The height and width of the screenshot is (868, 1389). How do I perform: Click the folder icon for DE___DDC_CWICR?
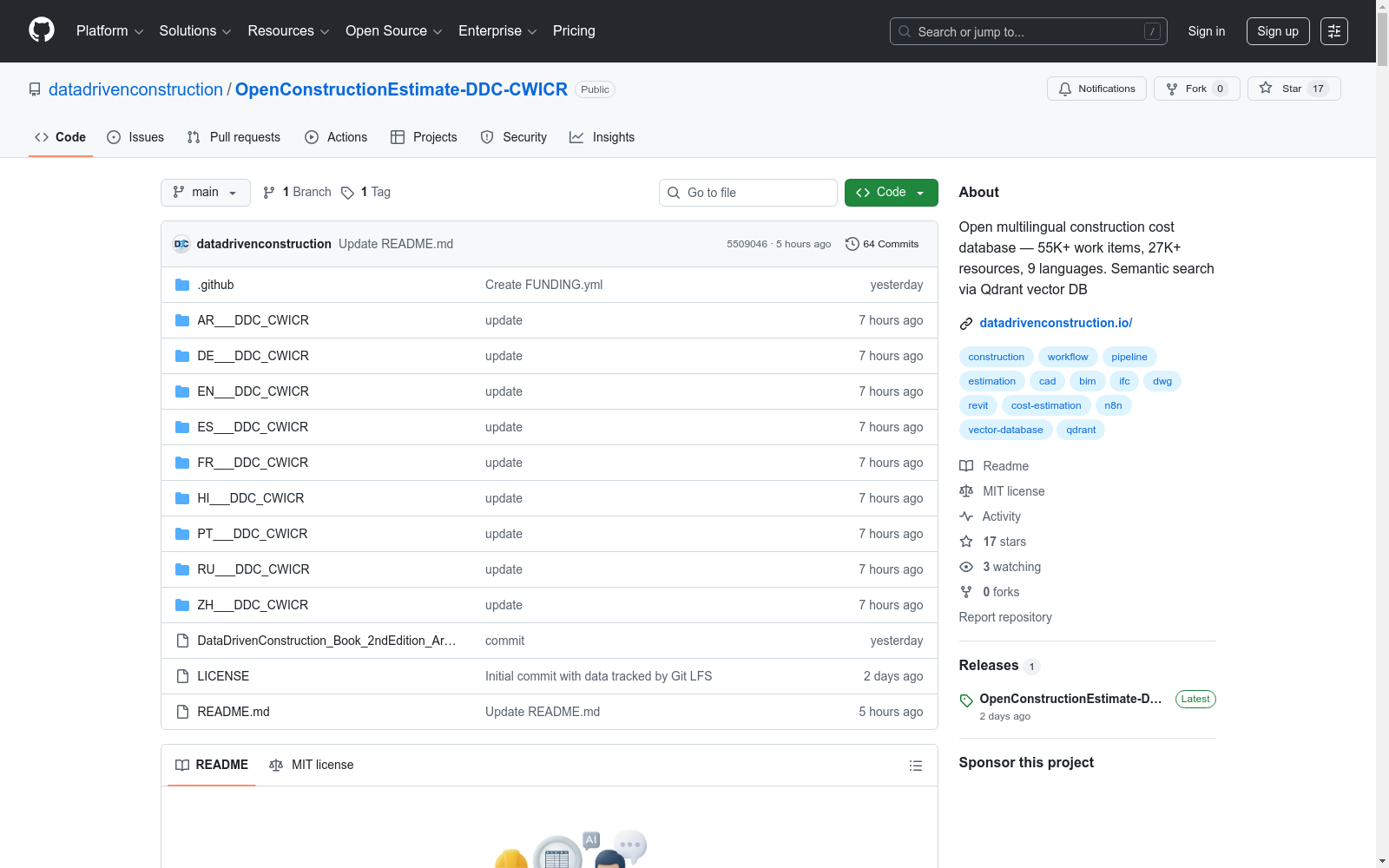click(x=182, y=356)
